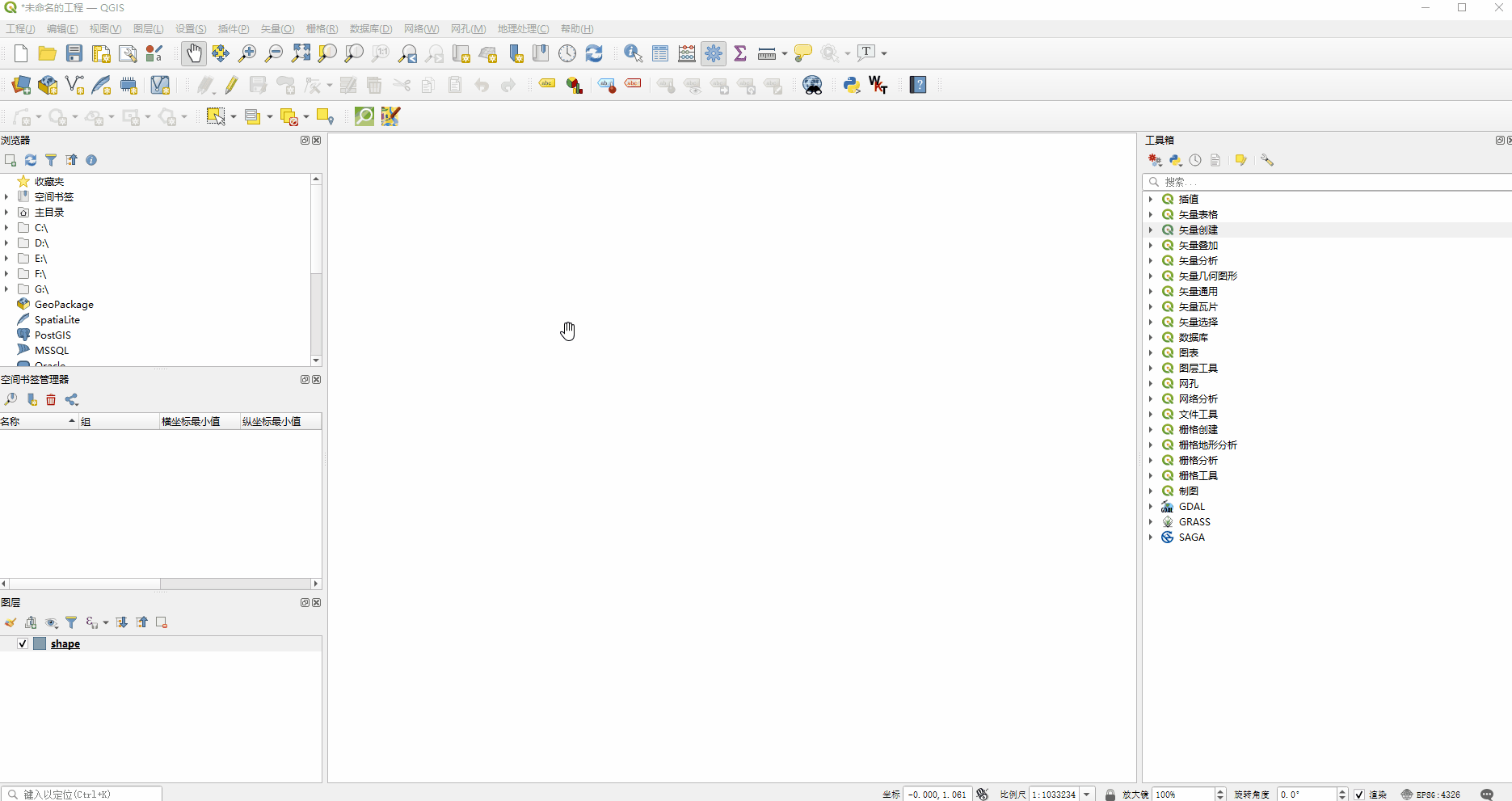Toggle the scale lock icon
The height and width of the screenshot is (801, 1512).
[1110, 795]
